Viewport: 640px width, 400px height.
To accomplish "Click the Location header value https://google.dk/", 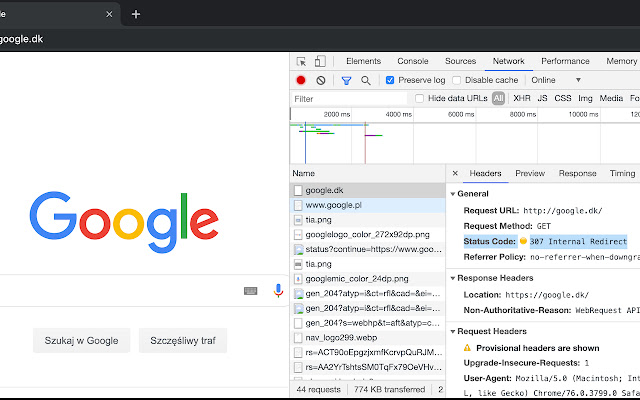I will pos(547,295).
